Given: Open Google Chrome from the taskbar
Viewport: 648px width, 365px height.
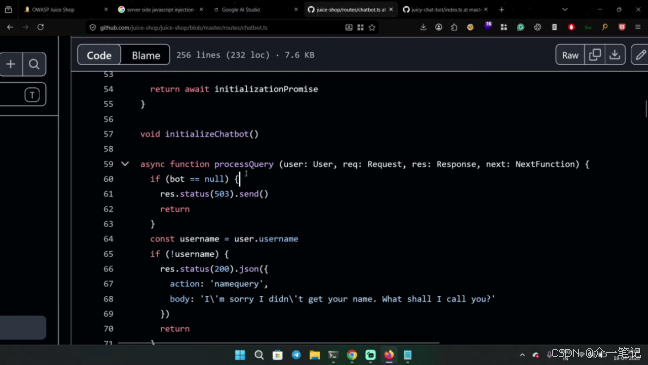Looking at the screenshot, I should point(352,355).
